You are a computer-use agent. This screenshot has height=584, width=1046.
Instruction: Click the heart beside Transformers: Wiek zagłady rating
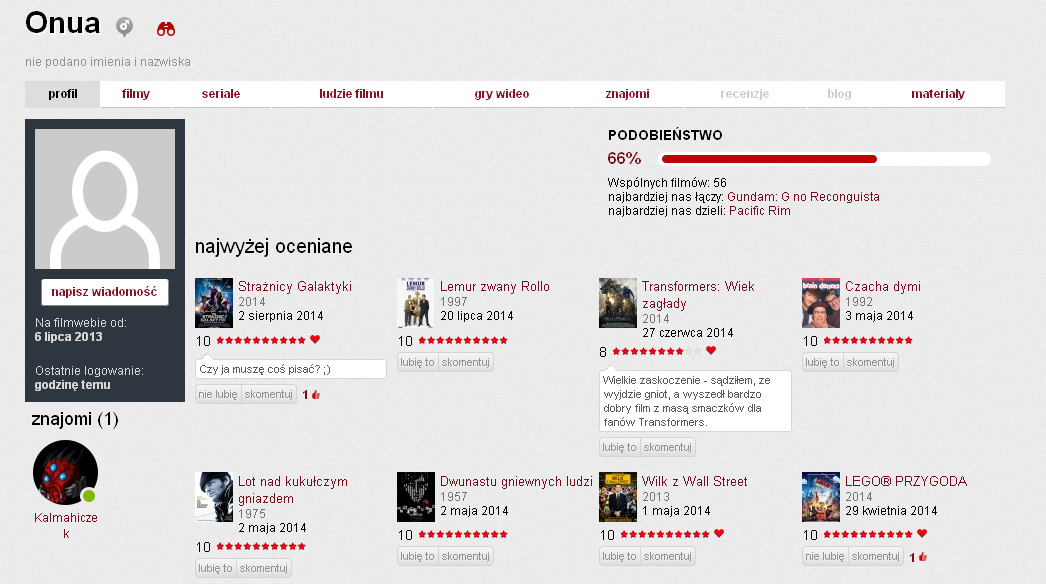pyautogui.click(x=709, y=352)
